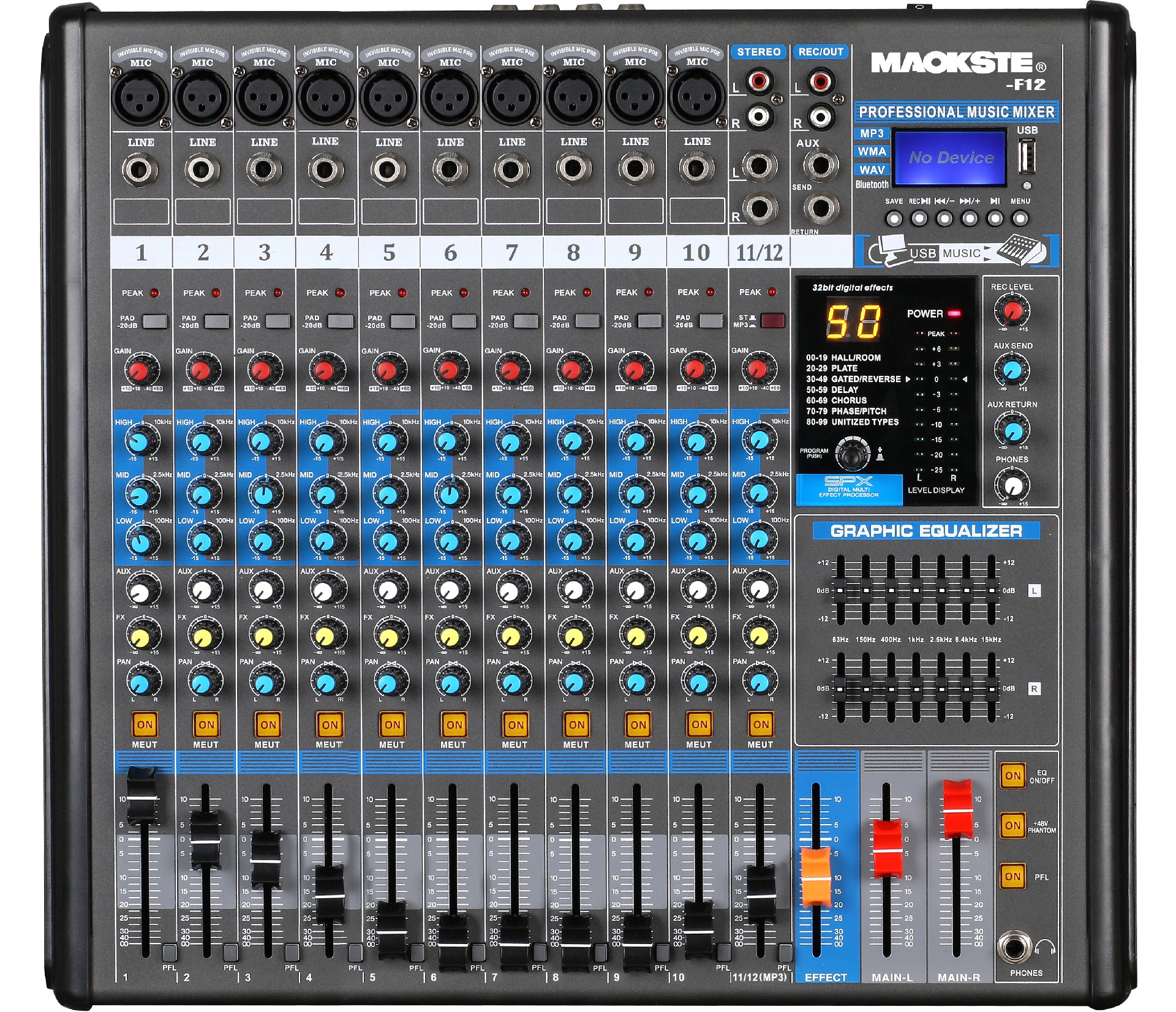Click channel 1 XLR MIC input jack
Image resolution: width=1176 pixels, height=1012 pixels.
coord(141,97)
